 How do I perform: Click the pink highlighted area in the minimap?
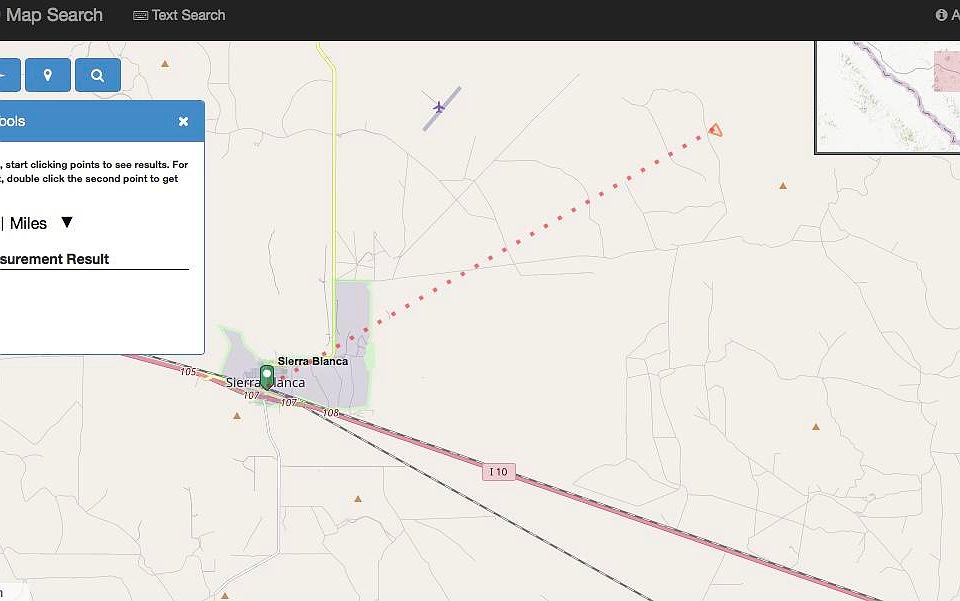(946, 70)
